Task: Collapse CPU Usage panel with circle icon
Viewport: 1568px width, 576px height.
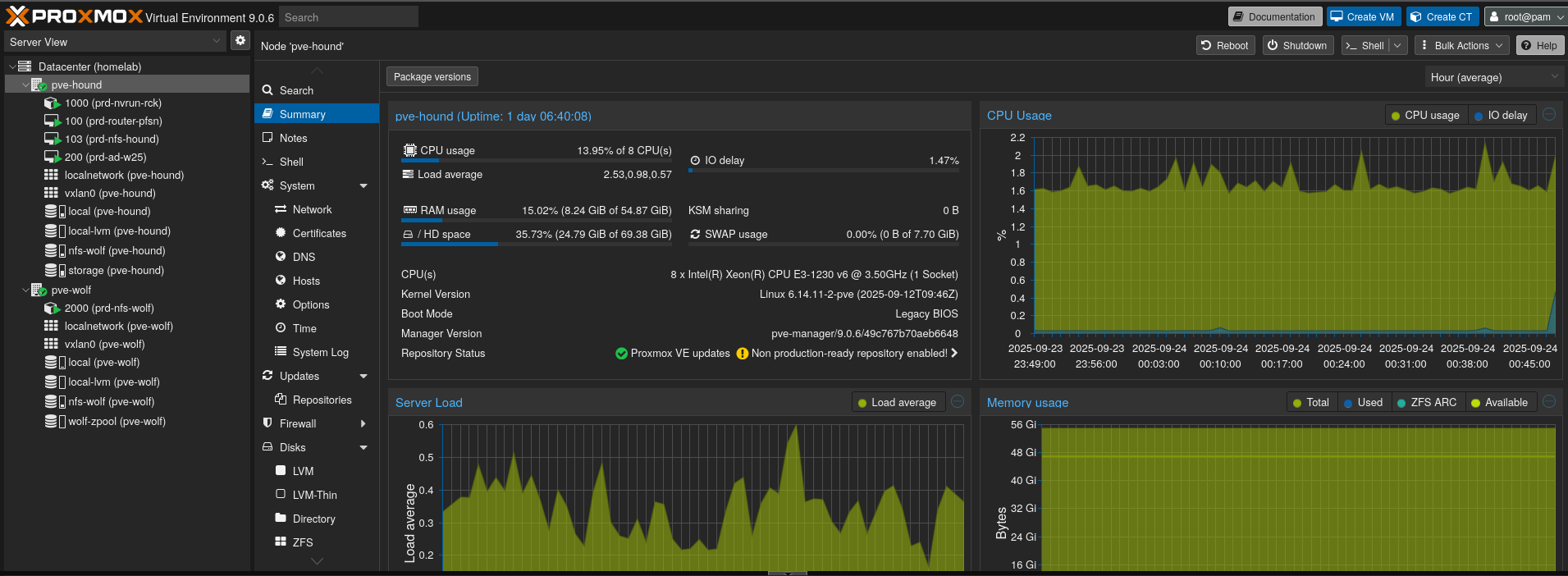Action: click(x=1549, y=115)
